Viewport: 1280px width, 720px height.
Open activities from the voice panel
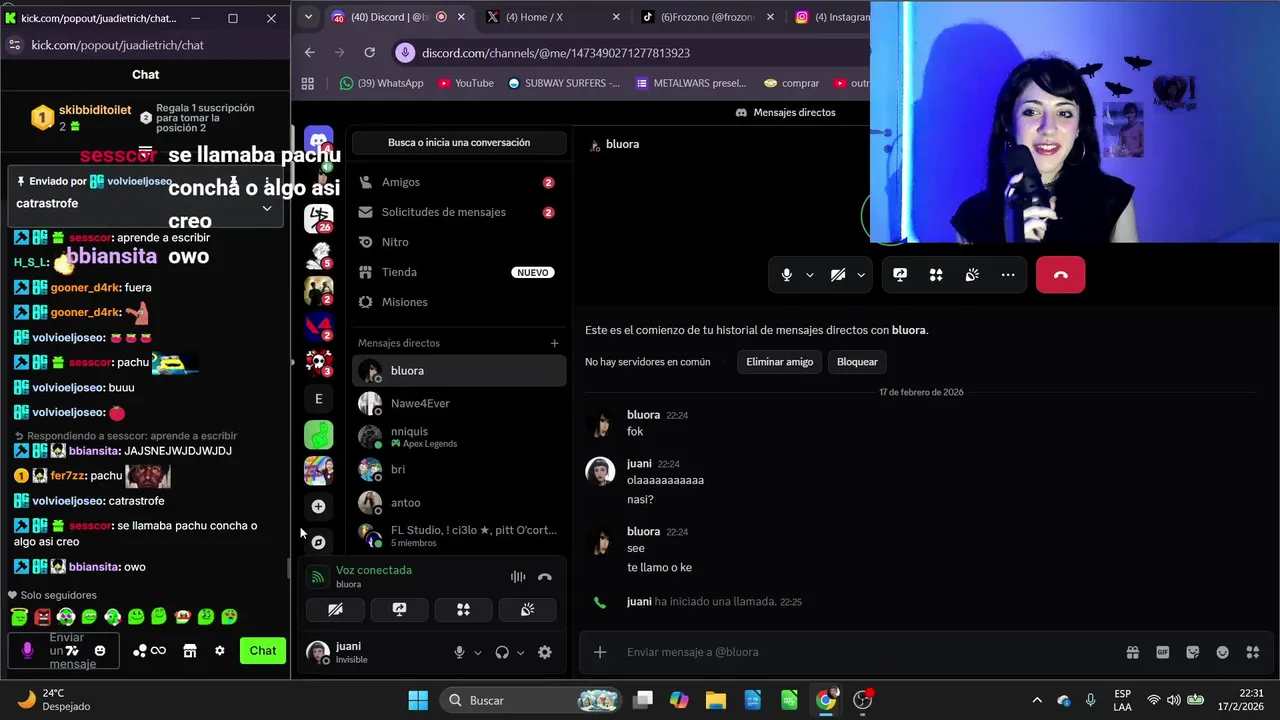pyautogui.click(x=463, y=609)
